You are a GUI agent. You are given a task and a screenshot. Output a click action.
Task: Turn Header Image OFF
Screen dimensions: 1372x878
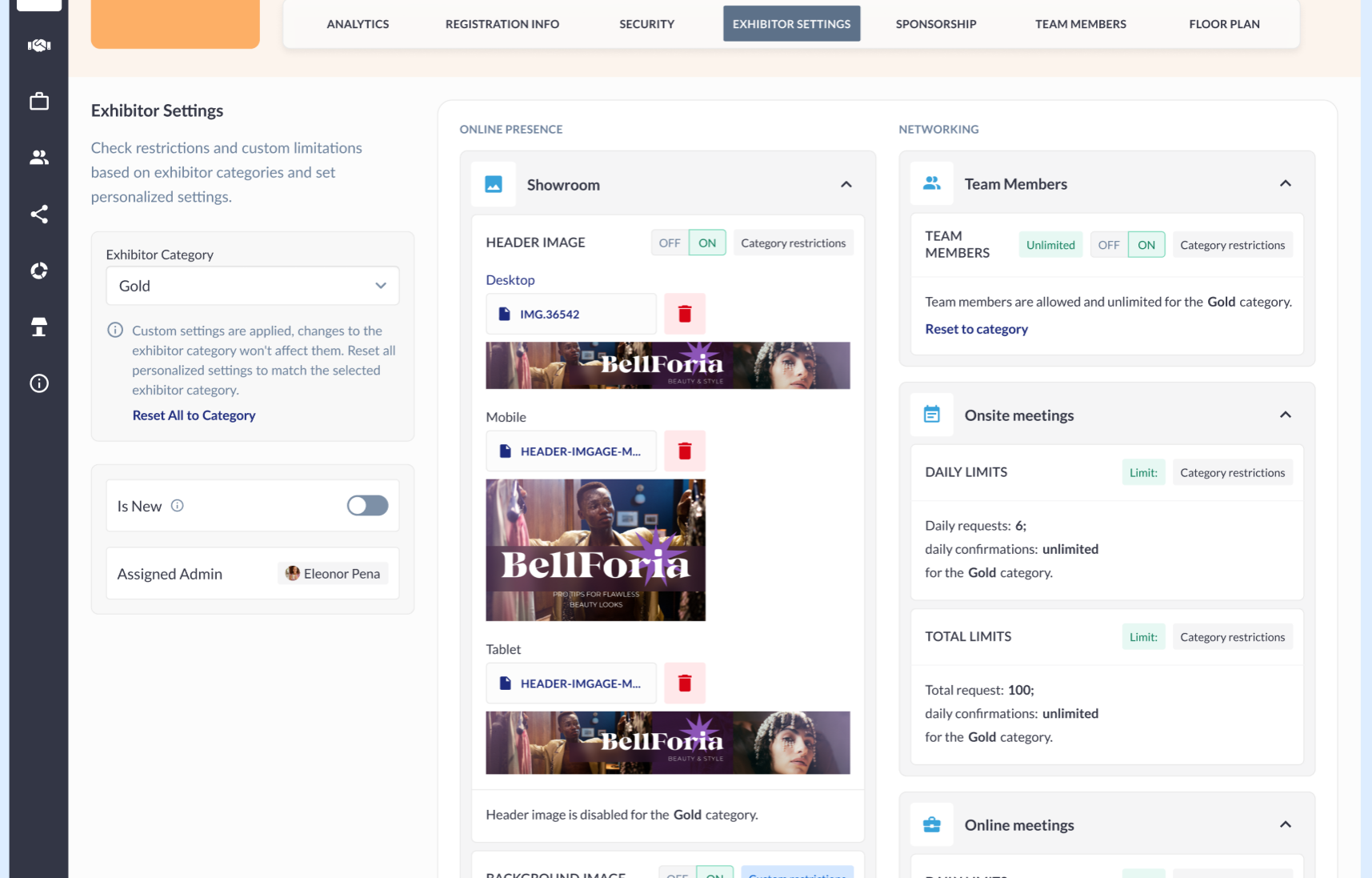pyautogui.click(x=670, y=243)
